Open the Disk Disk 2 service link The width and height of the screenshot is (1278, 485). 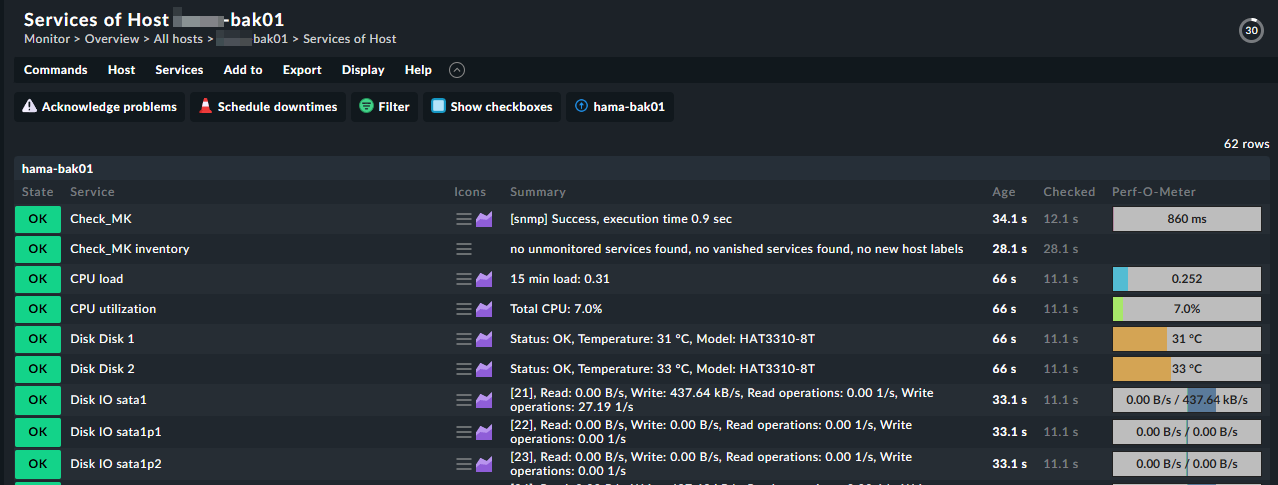click(x=102, y=369)
